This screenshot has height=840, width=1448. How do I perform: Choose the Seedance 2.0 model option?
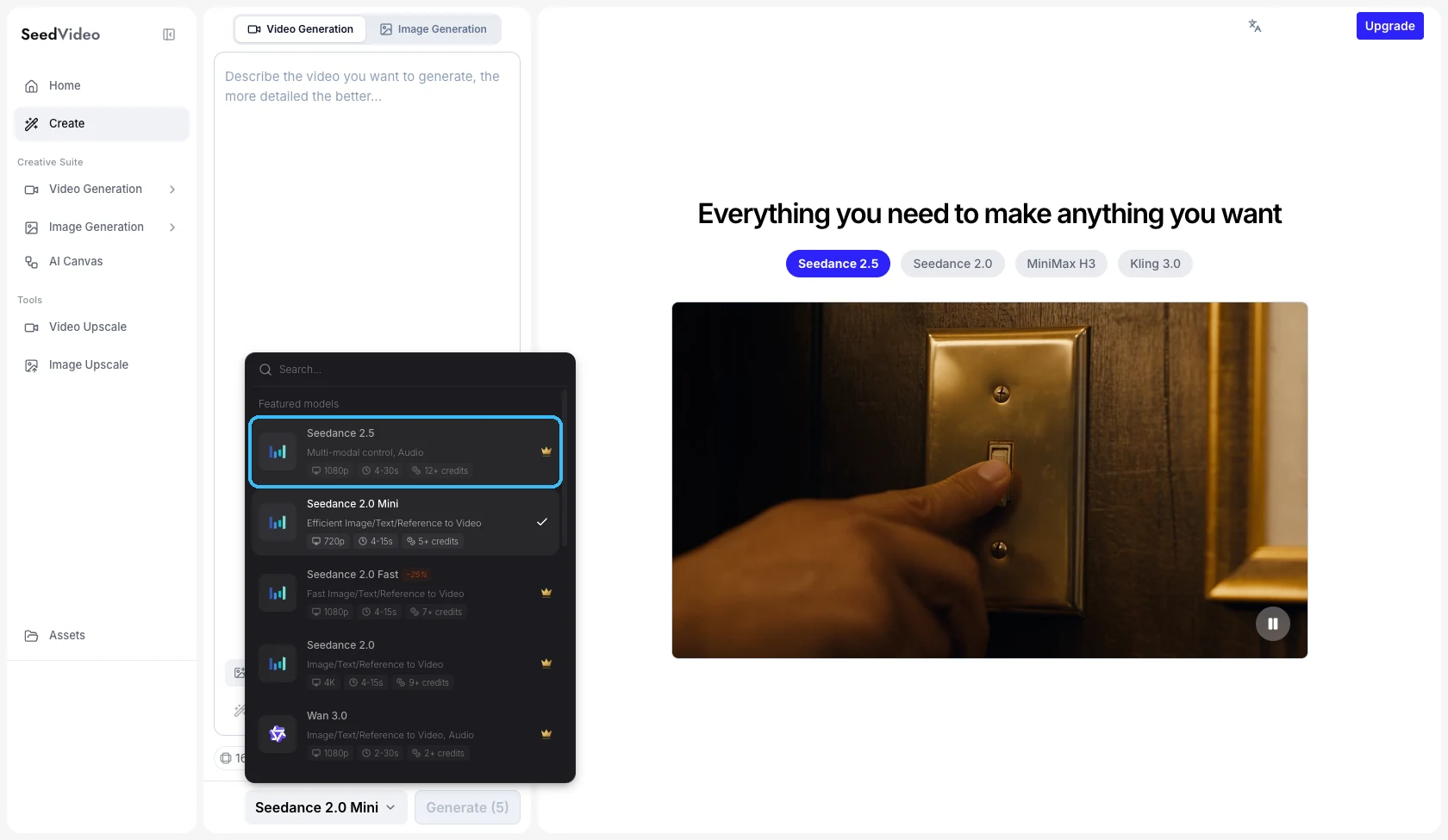(x=406, y=663)
